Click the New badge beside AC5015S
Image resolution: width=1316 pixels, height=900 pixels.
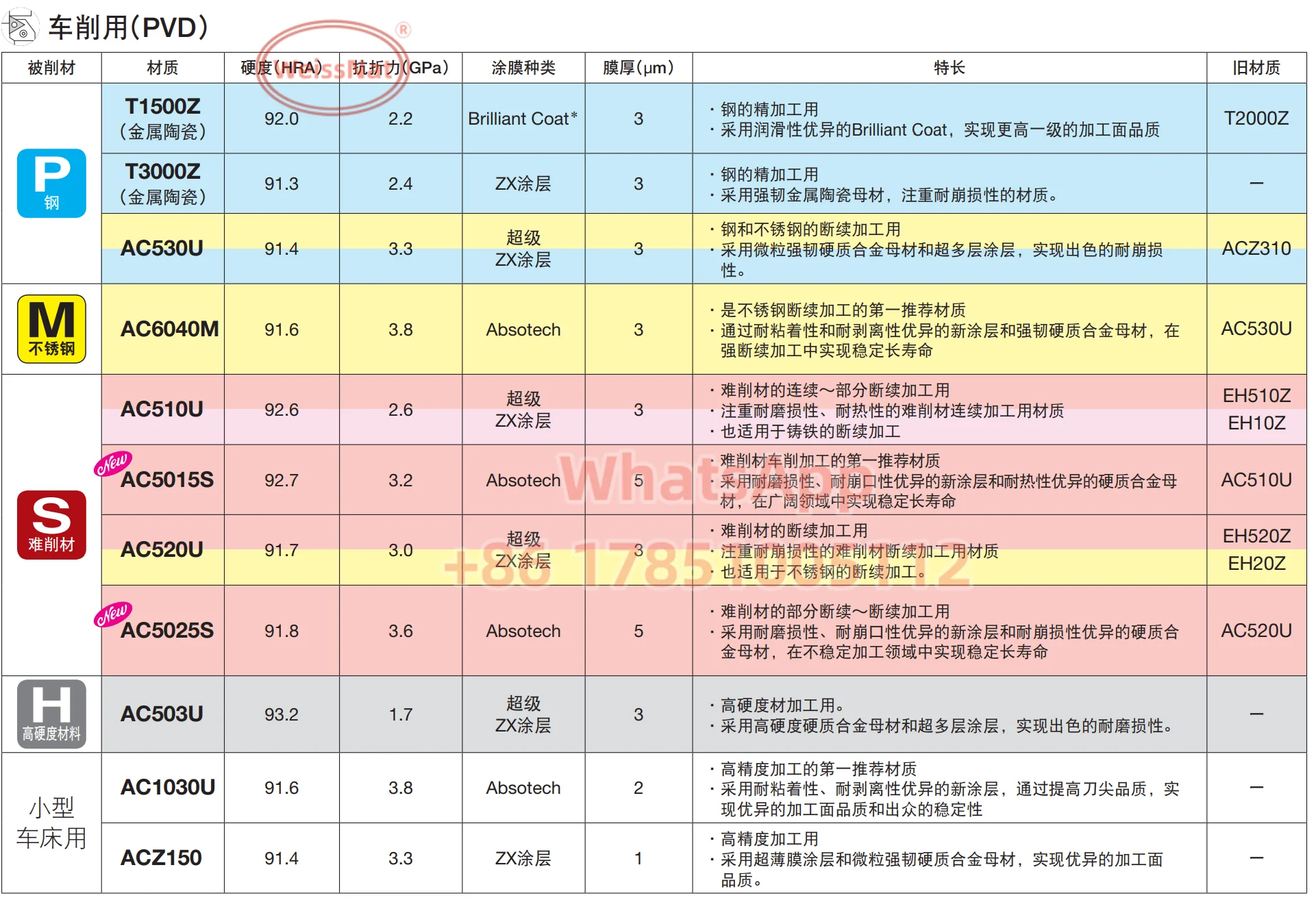tap(113, 463)
